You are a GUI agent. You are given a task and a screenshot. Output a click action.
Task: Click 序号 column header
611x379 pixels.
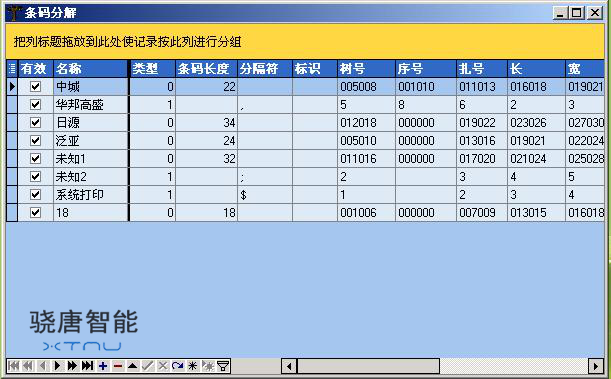tap(426, 69)
